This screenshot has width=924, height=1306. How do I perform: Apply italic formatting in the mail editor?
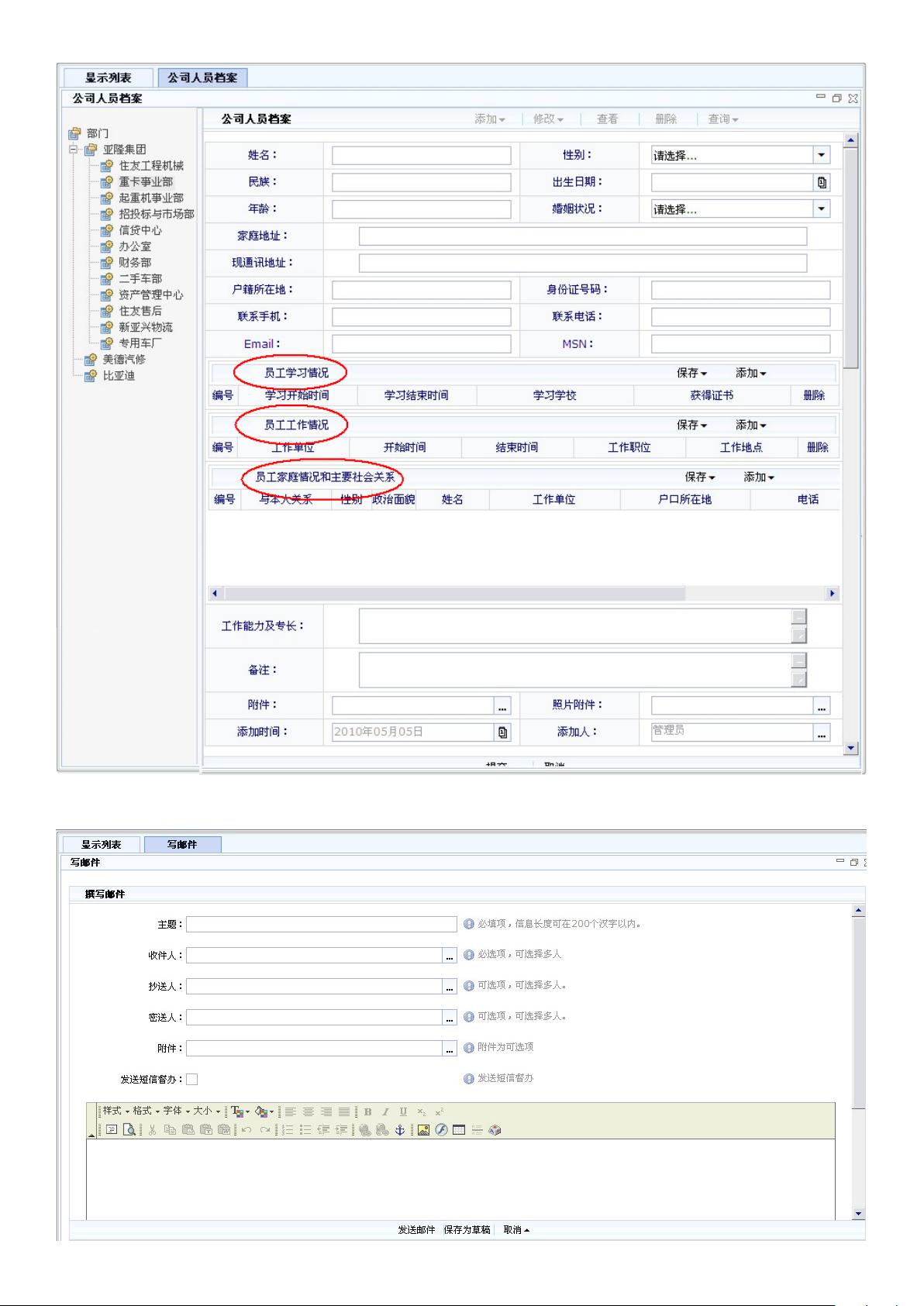[385, 1111]
